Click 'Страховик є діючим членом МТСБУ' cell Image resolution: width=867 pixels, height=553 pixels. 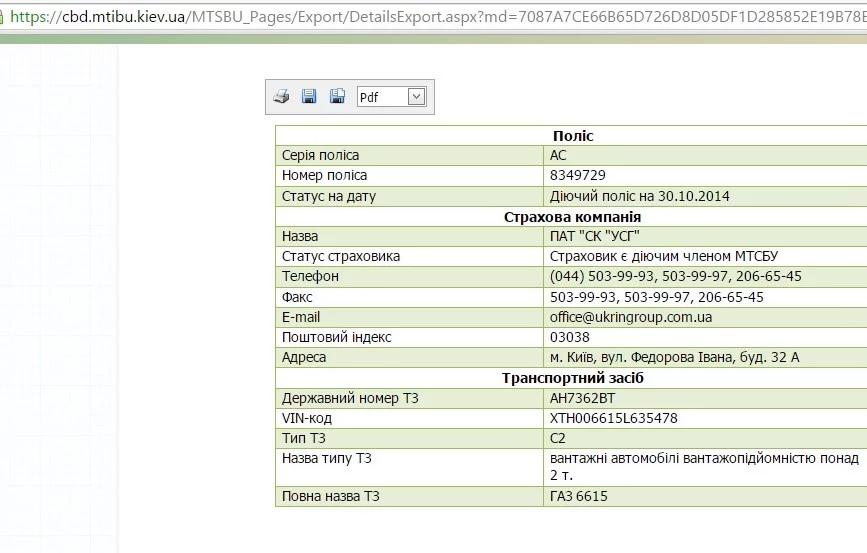pyautogui.click(x=705, y=257)
